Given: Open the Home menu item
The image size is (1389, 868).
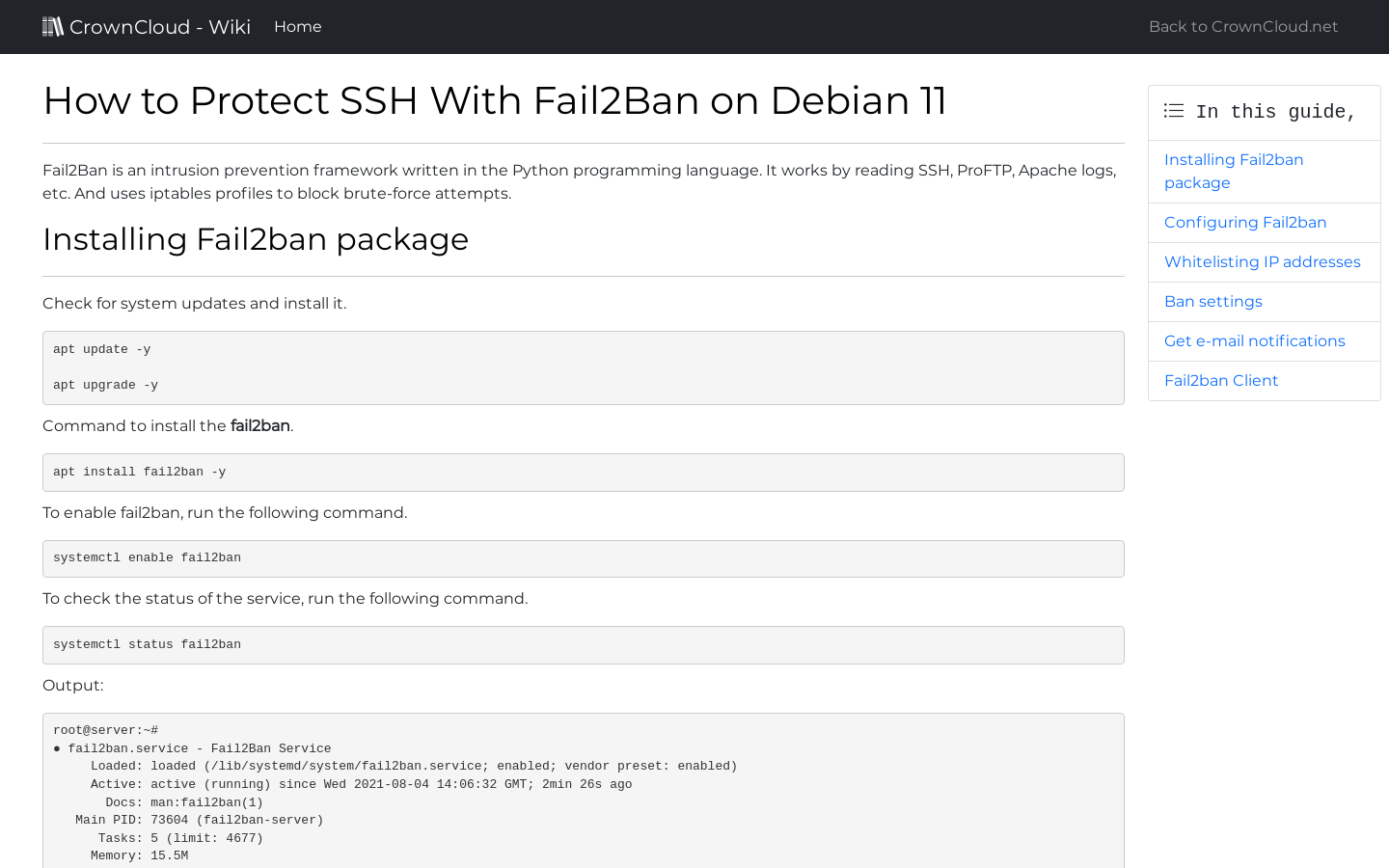Looking at the screenshot, I should tap(297, 26).
